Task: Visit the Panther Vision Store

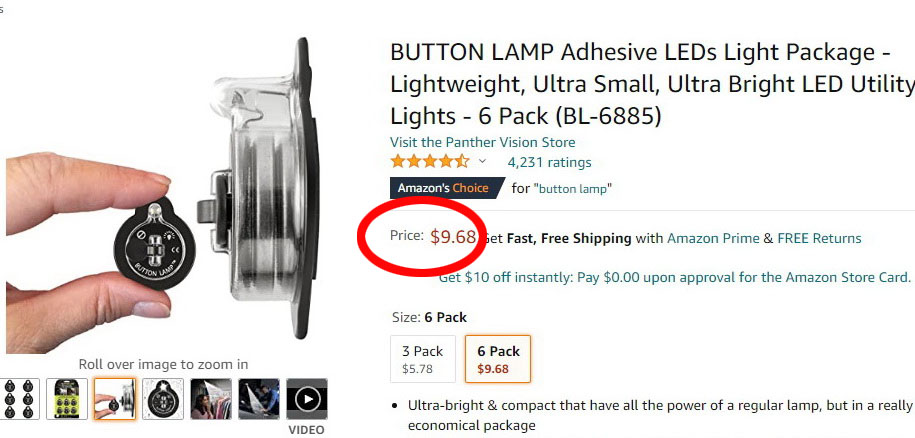Action: coord(482,142)
